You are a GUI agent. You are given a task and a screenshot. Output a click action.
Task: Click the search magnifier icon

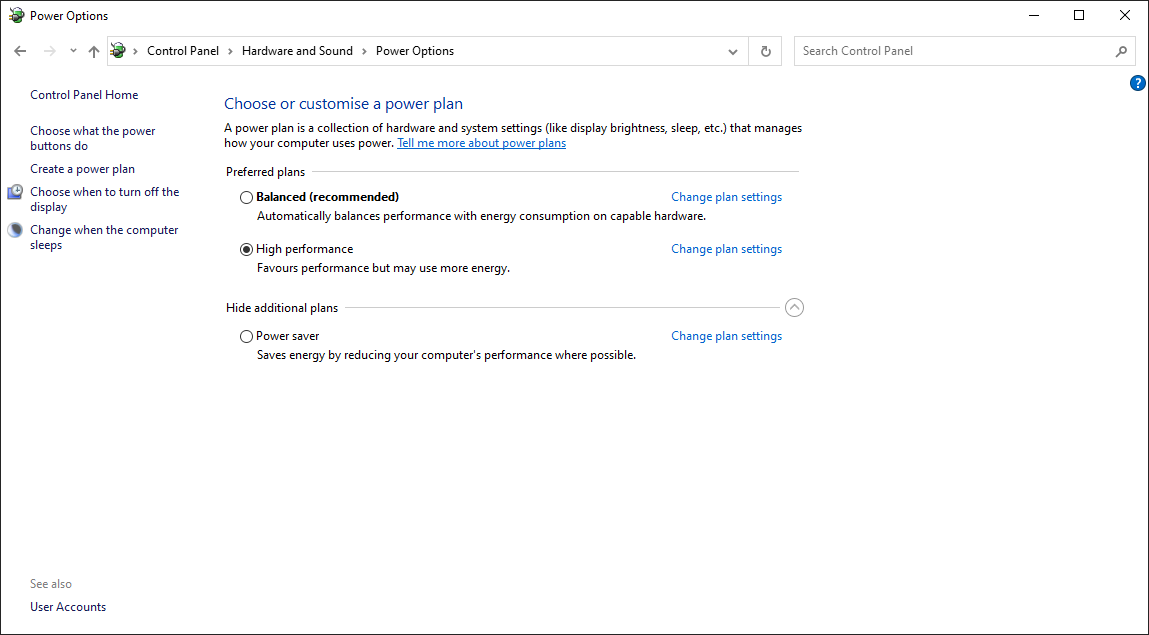click(x=1121, y=51)
